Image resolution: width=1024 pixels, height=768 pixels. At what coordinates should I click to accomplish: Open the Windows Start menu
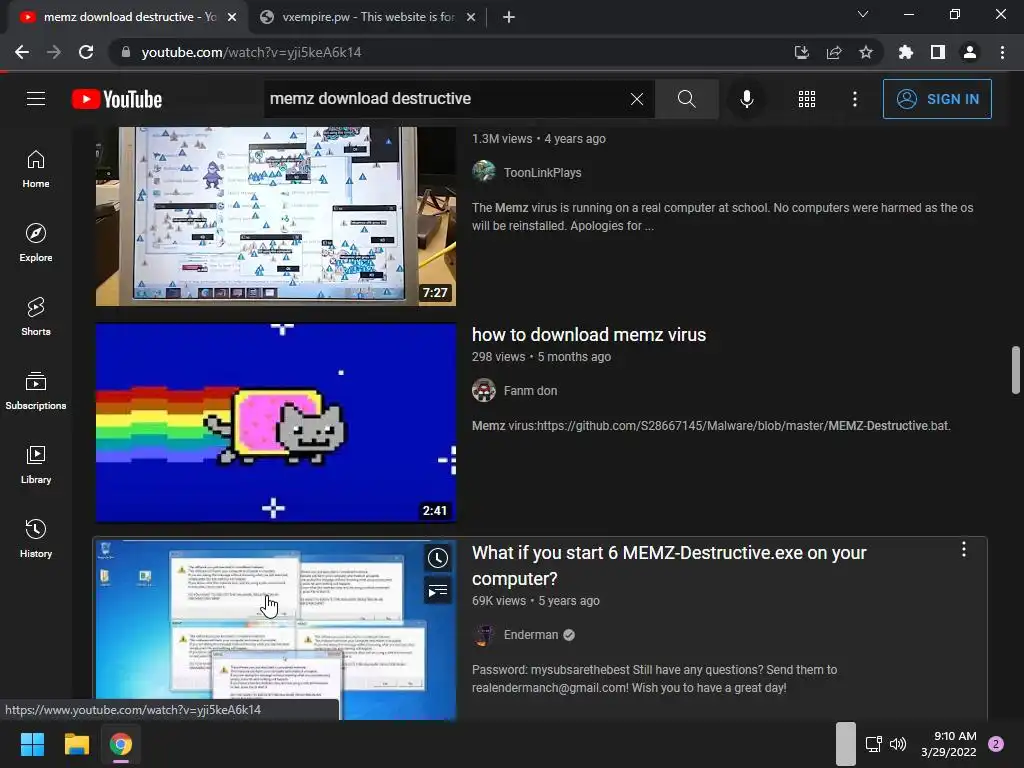[32, 744]
